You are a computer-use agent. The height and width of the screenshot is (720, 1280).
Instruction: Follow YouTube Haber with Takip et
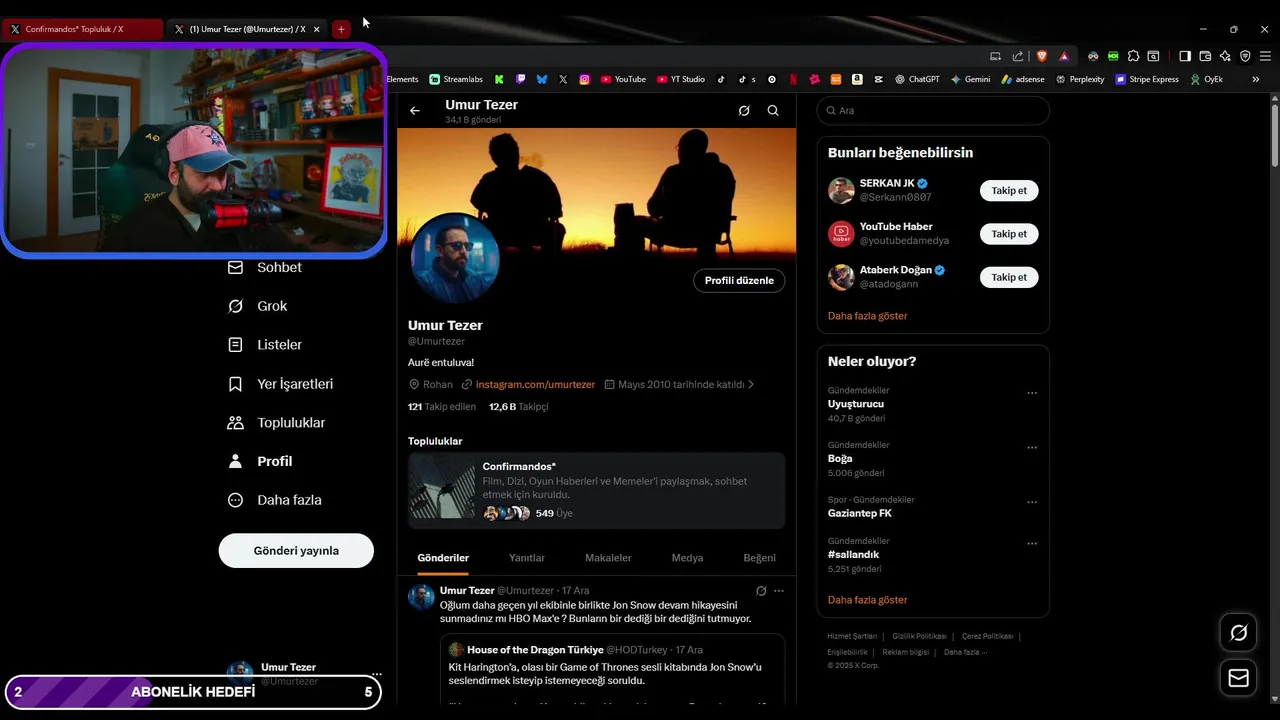(x=1009, y=234)
